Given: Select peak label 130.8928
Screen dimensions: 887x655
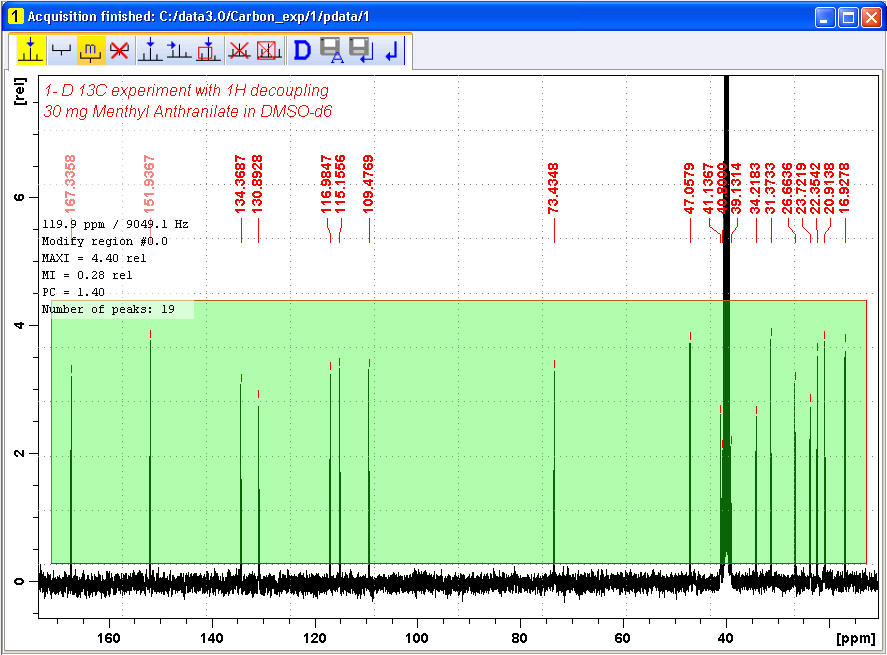Looking at the screenshot, I should [257, 184].
